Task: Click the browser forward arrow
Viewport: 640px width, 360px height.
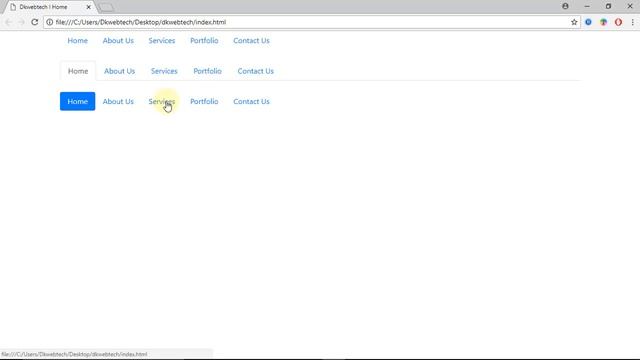Action: coord(21,22)
